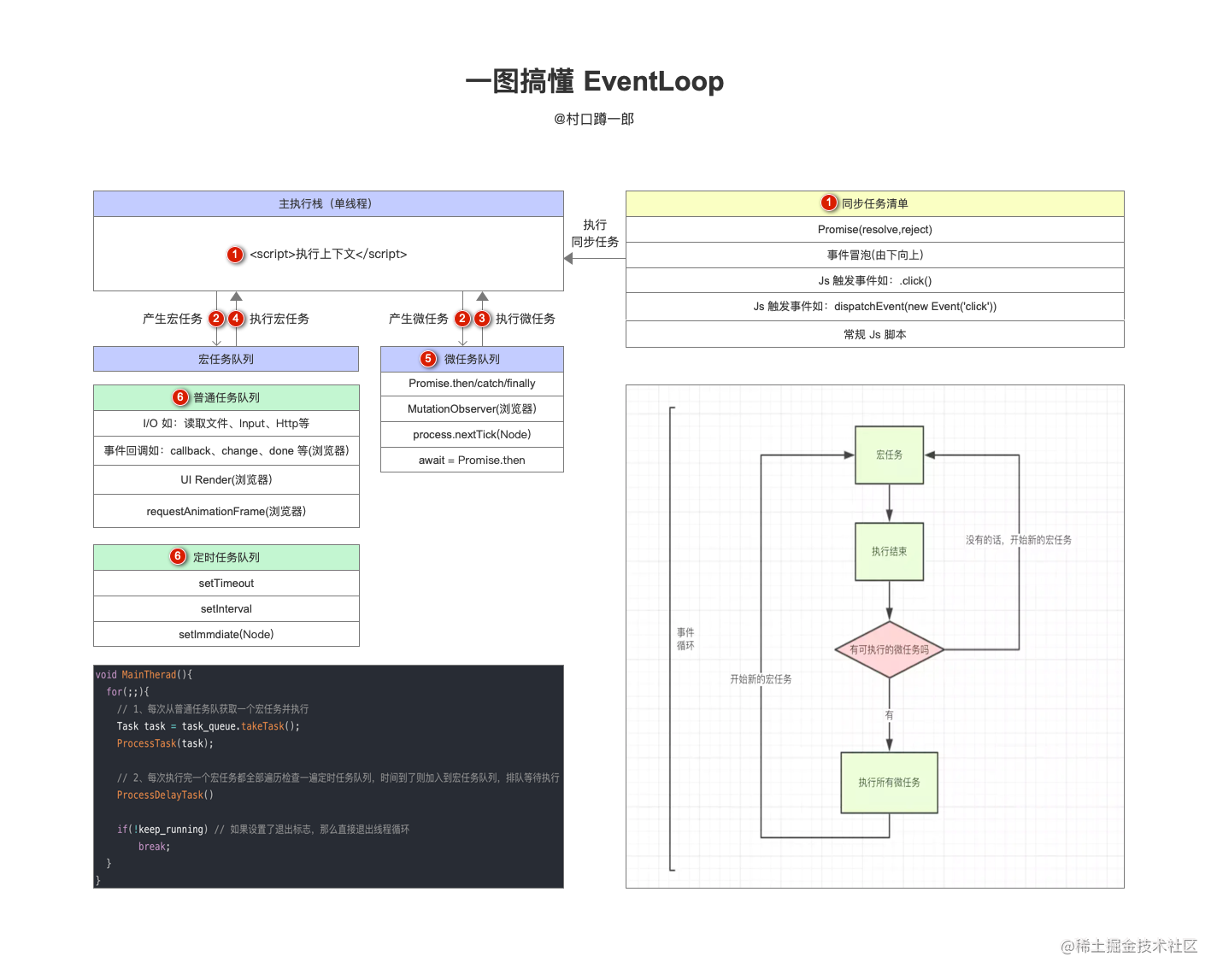Click the code line "Task task = task_queue.takeTask();"

pyautogui.click(x=209, y=726)
